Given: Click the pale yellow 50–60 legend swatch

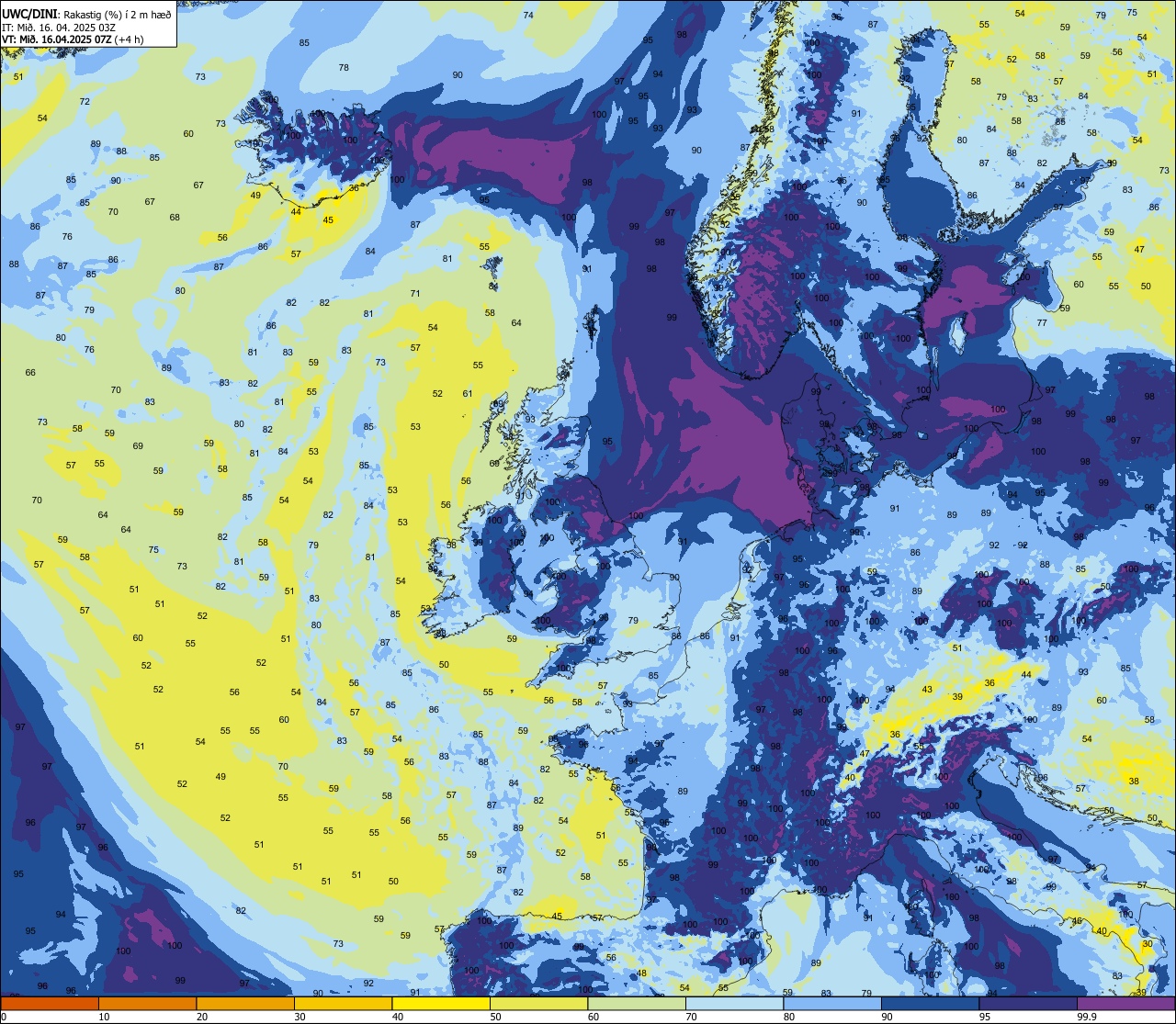Looking at the screenshot, I should click(x=538, y=1003).
